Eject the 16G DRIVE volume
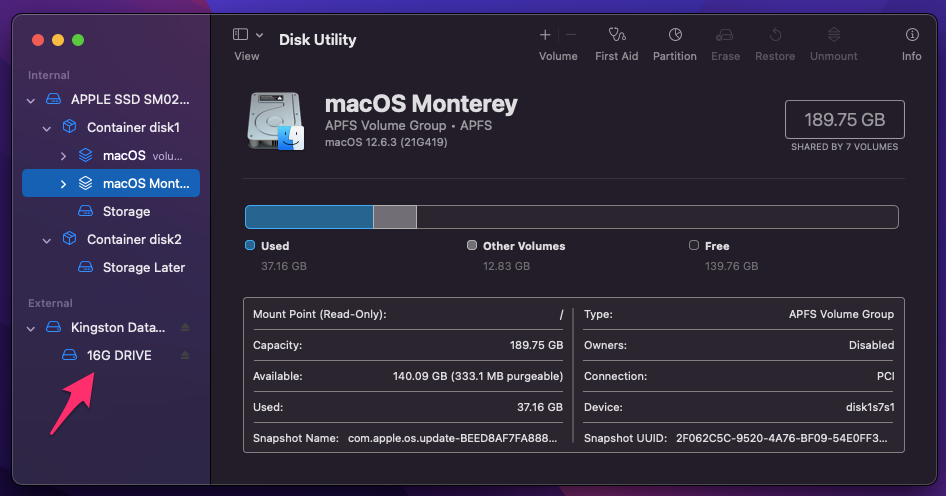Viewport: 946px width, 496px height. [x=185, y=355]
